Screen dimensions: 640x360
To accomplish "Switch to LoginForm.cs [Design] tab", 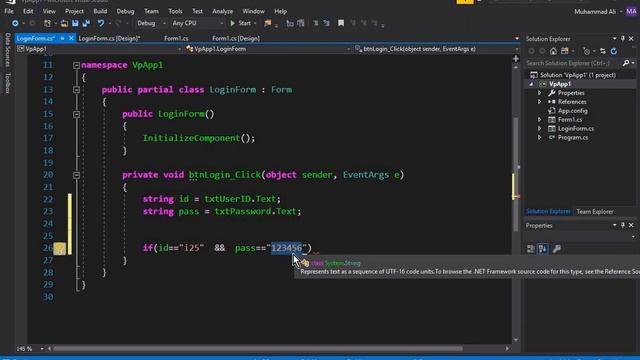I will (x=109, y=38).
